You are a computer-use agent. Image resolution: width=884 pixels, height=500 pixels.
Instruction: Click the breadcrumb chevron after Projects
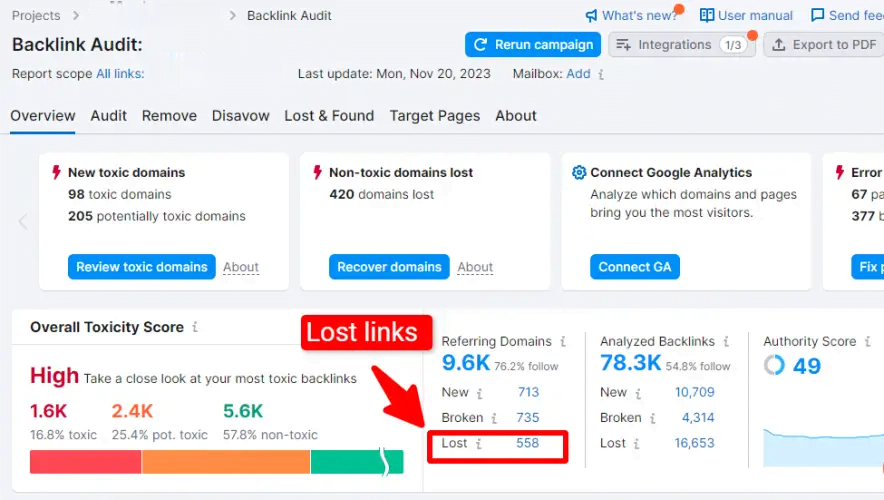tap(76, 16)
